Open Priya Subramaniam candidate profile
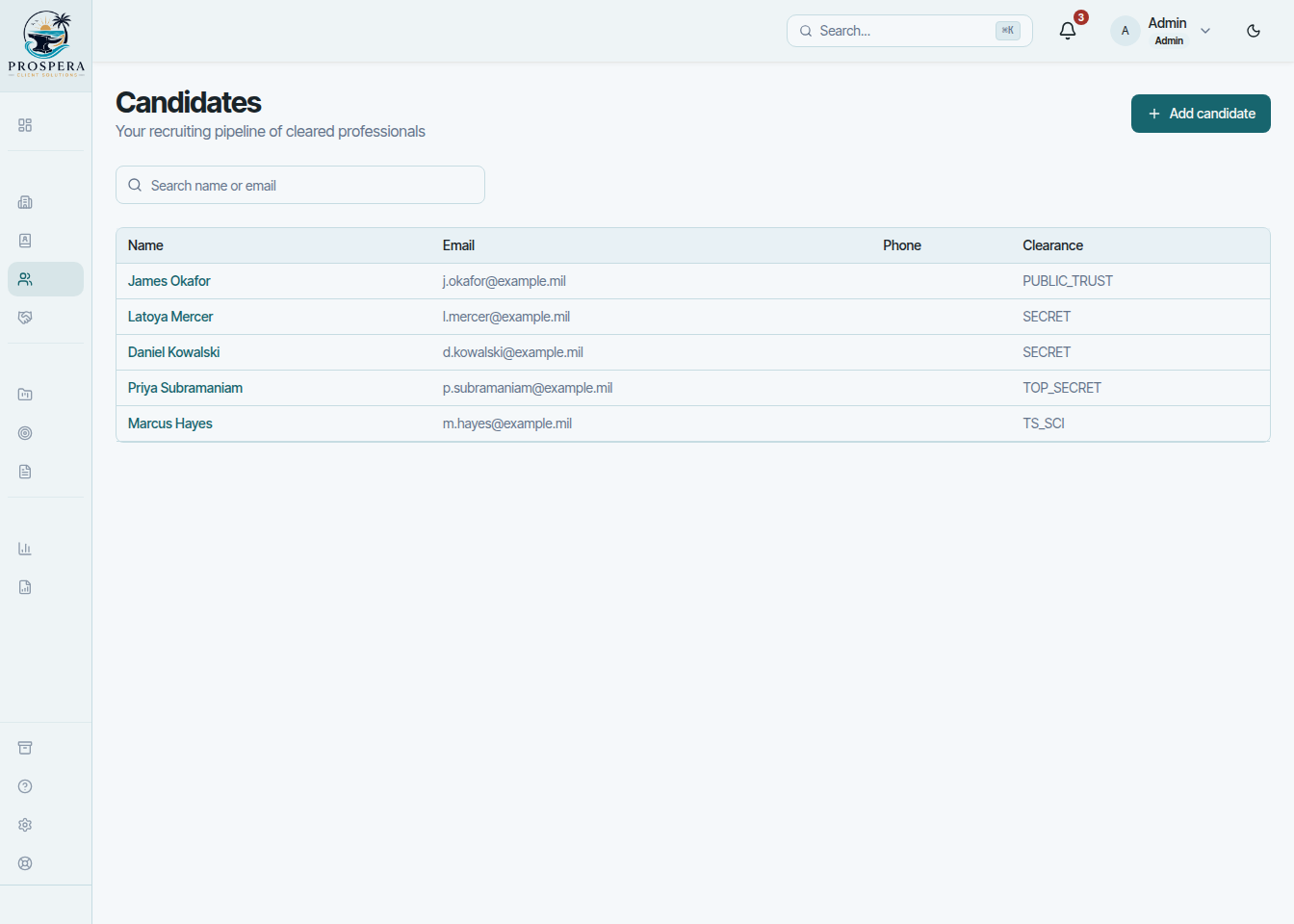The width and height of the screenshot is (1294, 924). [185, 388]
